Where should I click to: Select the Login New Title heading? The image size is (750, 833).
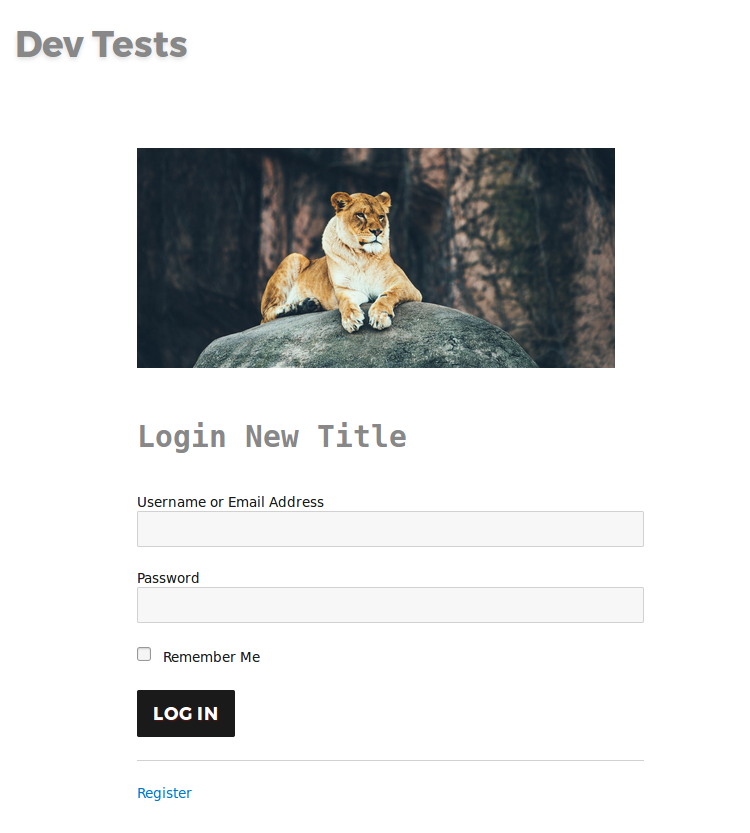click(x=271, y=436)
